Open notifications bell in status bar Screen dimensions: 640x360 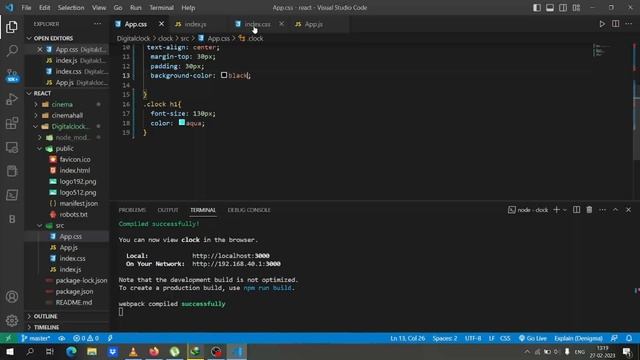pos(629,338)
